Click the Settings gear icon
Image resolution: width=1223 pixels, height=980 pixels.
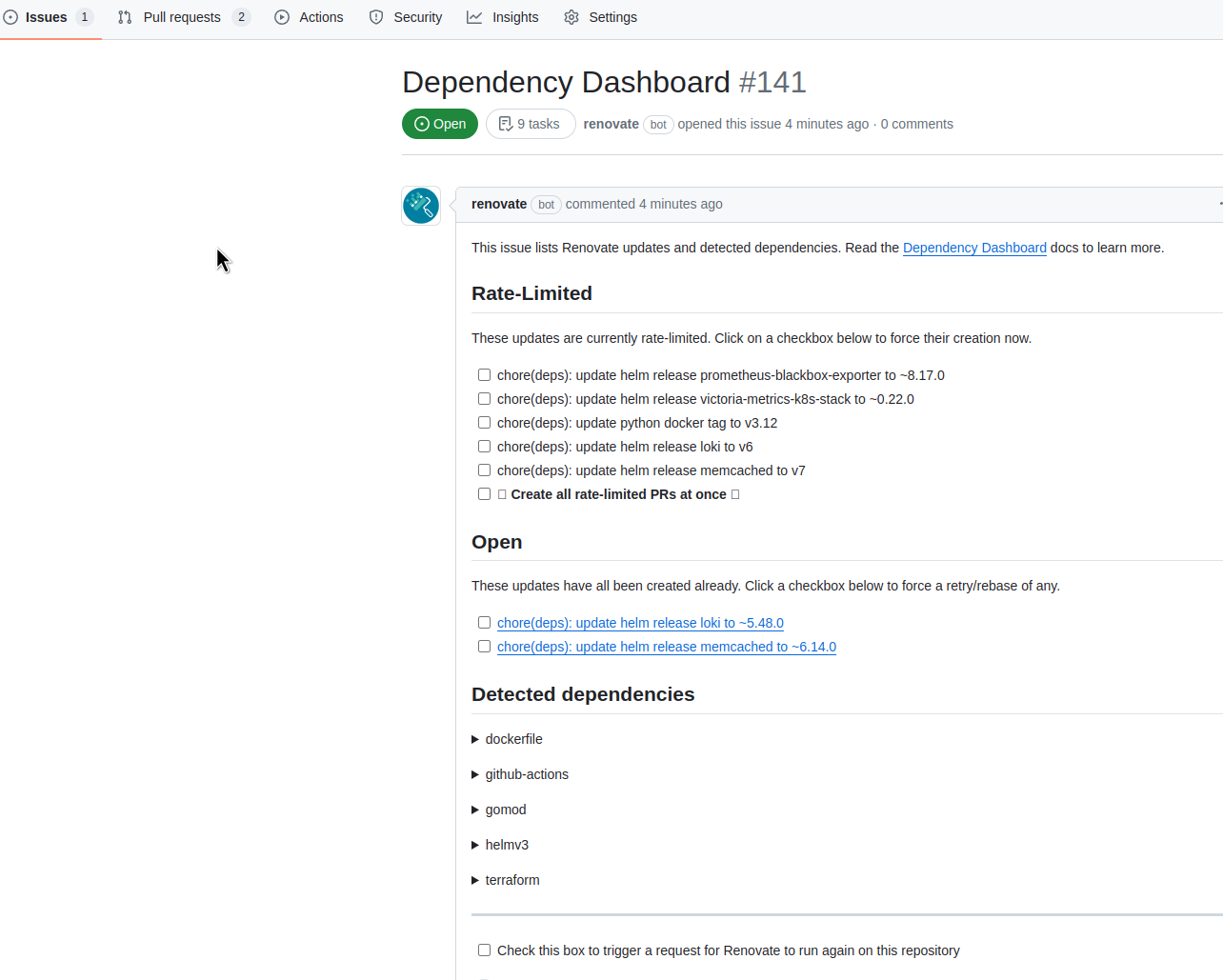[x=571, y=16]
